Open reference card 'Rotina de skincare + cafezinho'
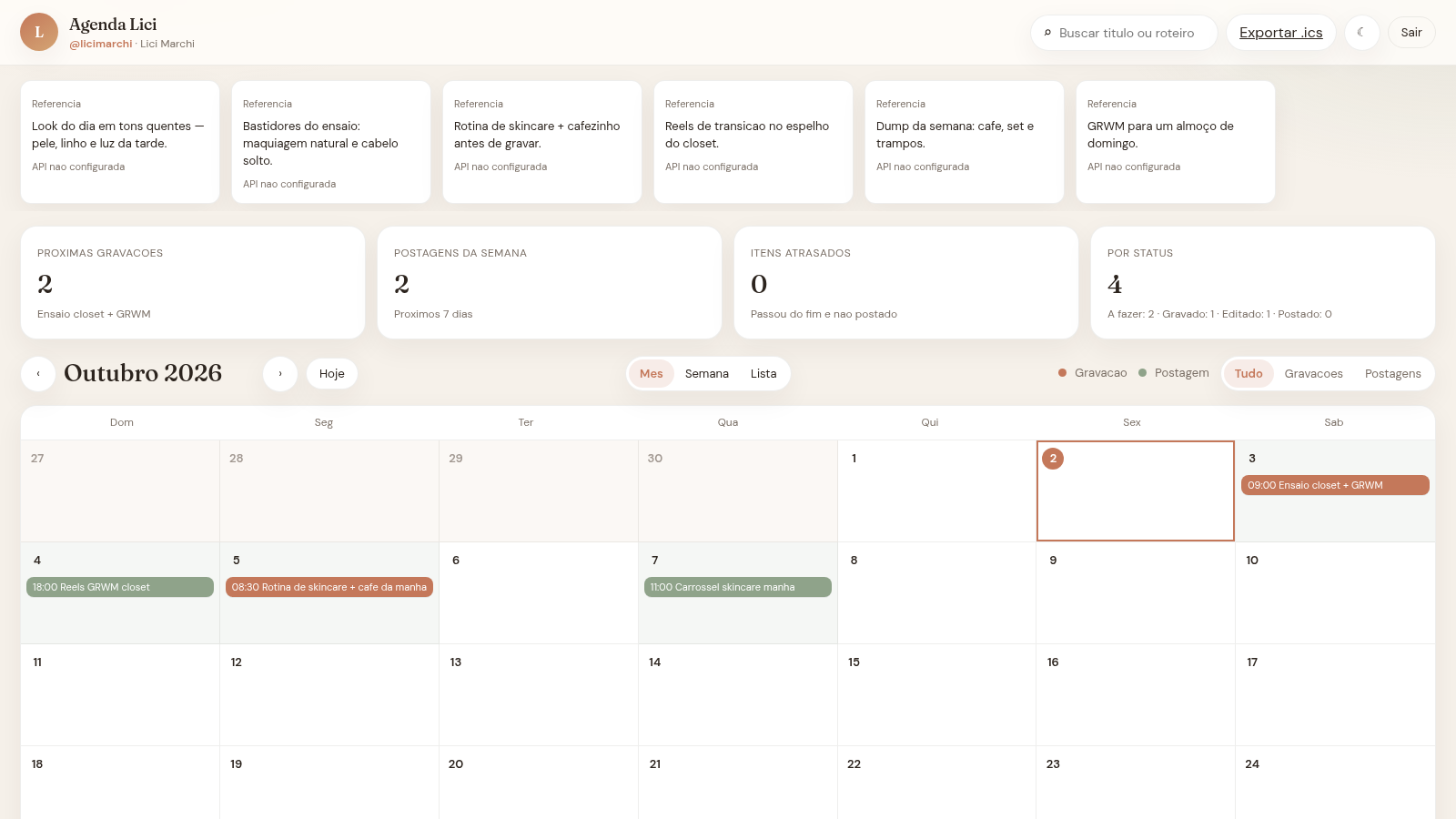Viewport: 1456px width, 819px height. 542,142
